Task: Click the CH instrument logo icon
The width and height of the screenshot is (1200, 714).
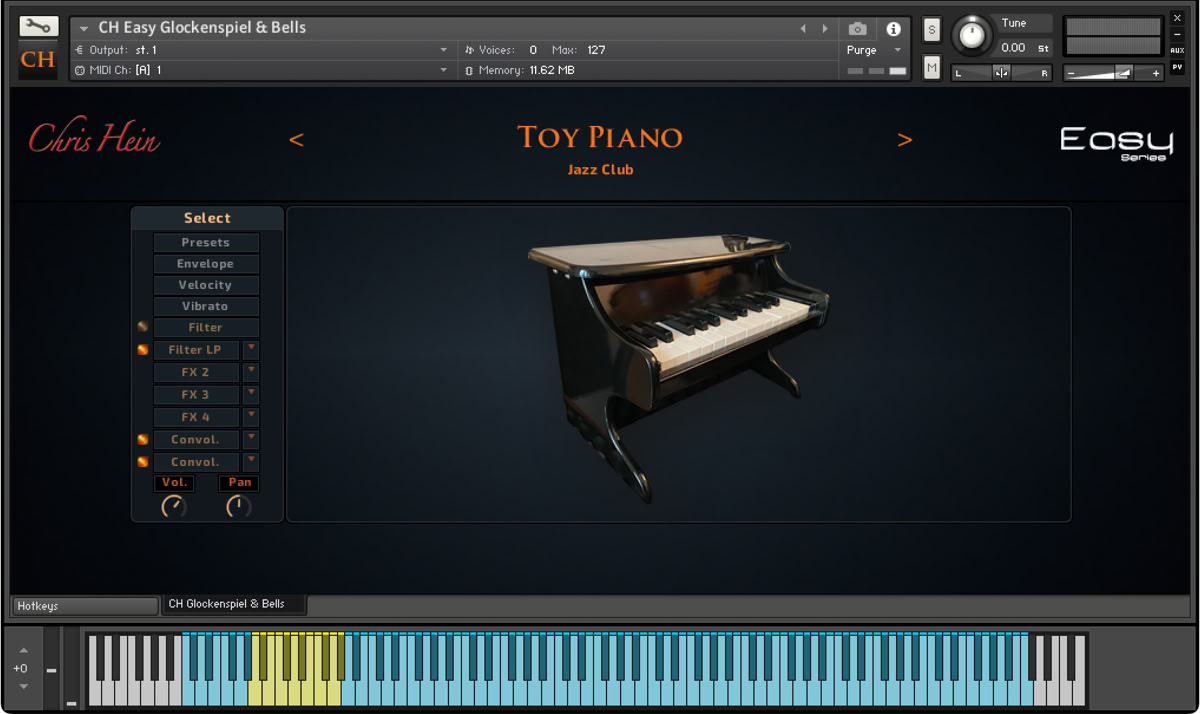Action: click(x=38, y=60)
